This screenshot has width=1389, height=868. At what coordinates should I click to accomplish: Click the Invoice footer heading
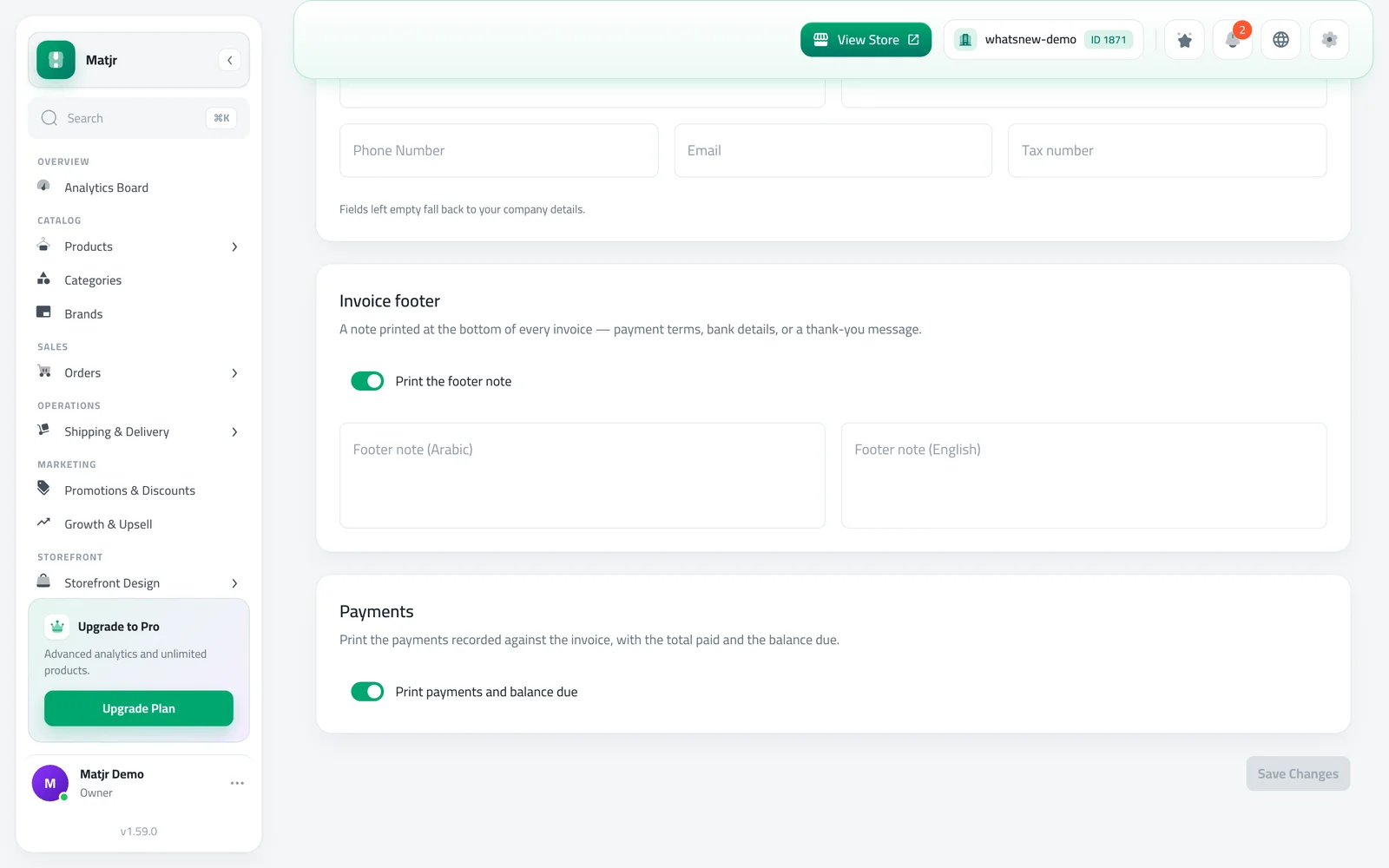(390, 301)
